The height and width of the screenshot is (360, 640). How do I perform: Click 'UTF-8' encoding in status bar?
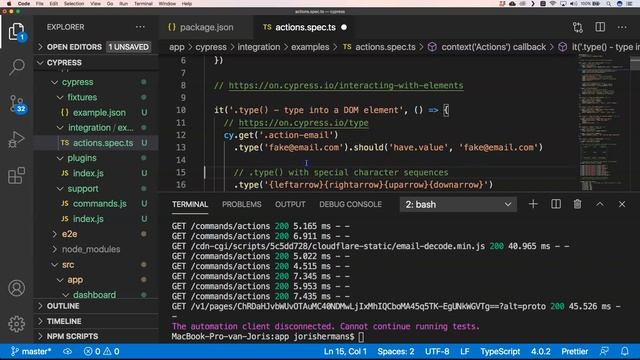point(437,351)
